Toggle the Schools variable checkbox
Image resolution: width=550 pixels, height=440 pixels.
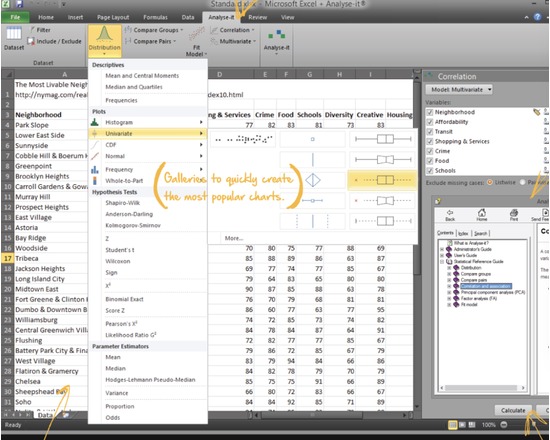[430, 171]
